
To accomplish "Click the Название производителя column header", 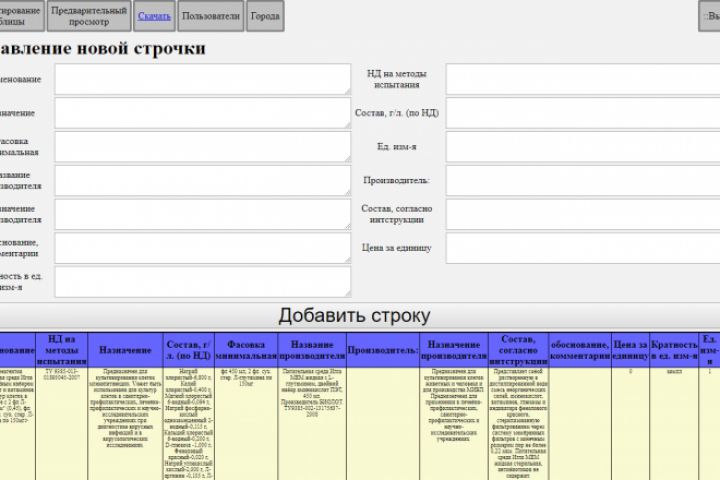I will [x=312, y=350].
